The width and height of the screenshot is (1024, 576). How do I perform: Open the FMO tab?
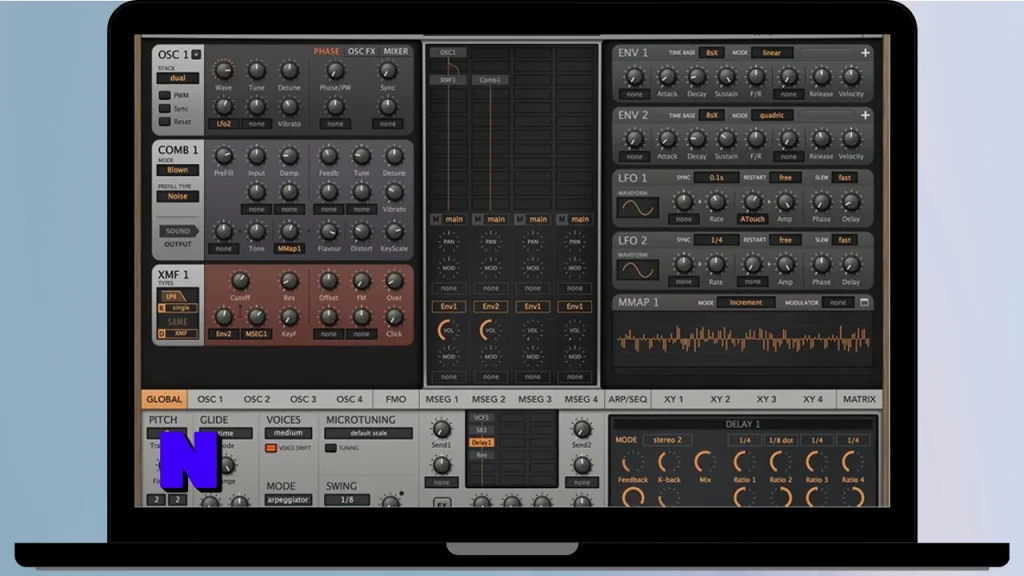coord(396,399)
